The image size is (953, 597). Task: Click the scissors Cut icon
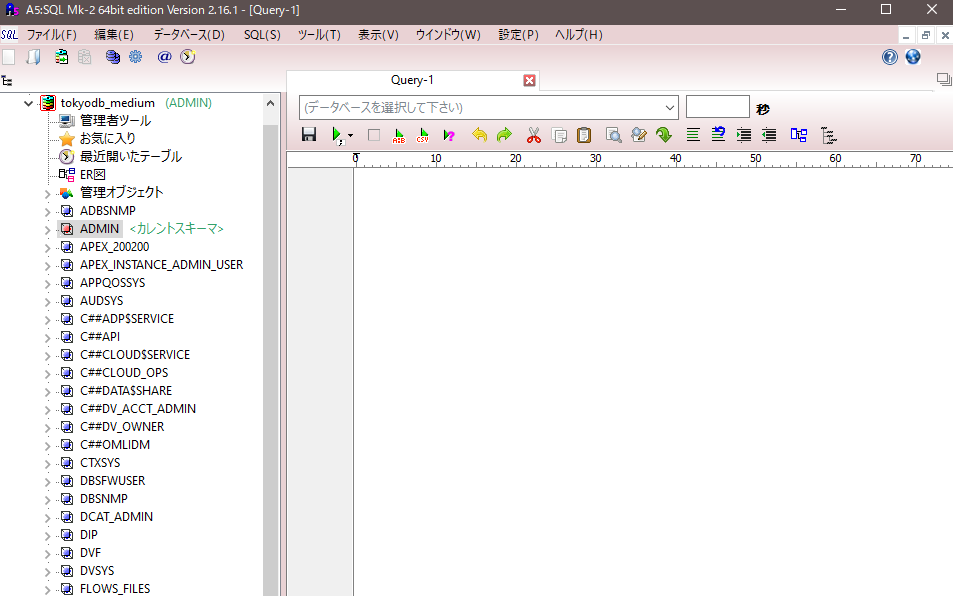534,135
